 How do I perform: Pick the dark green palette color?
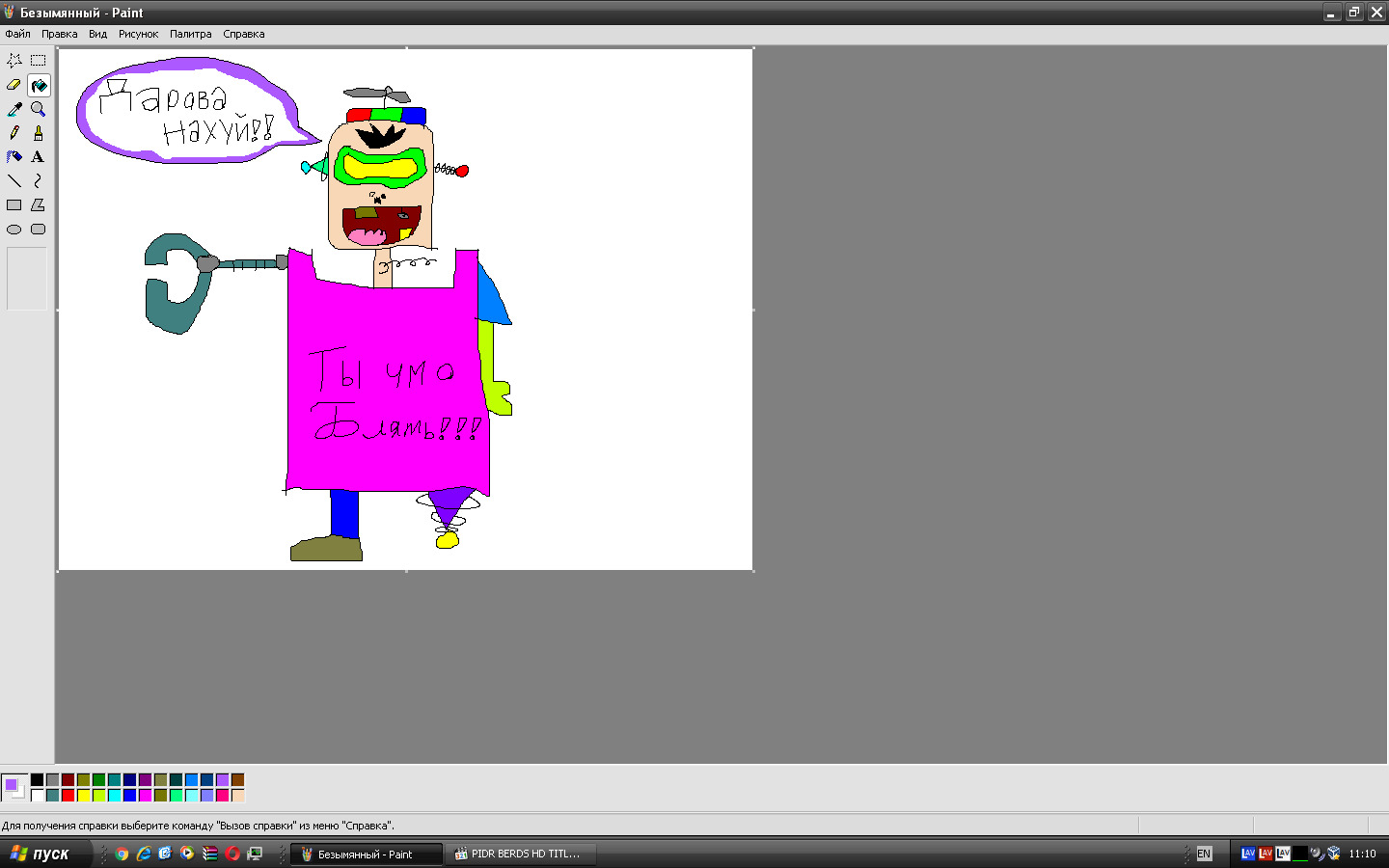[98, 780]
